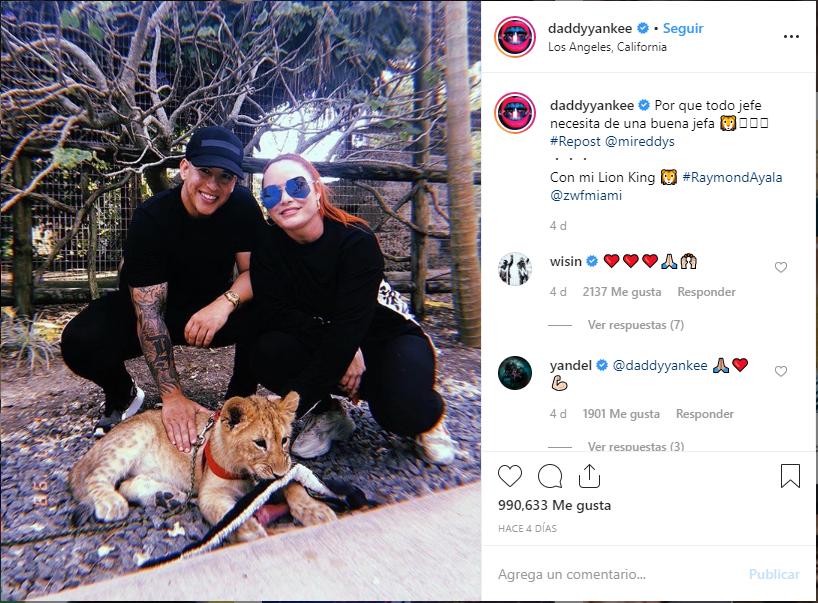Share the post via share icon
Image resolution: width=818 pixels, height=603 pixels.
tap(590, 476)
